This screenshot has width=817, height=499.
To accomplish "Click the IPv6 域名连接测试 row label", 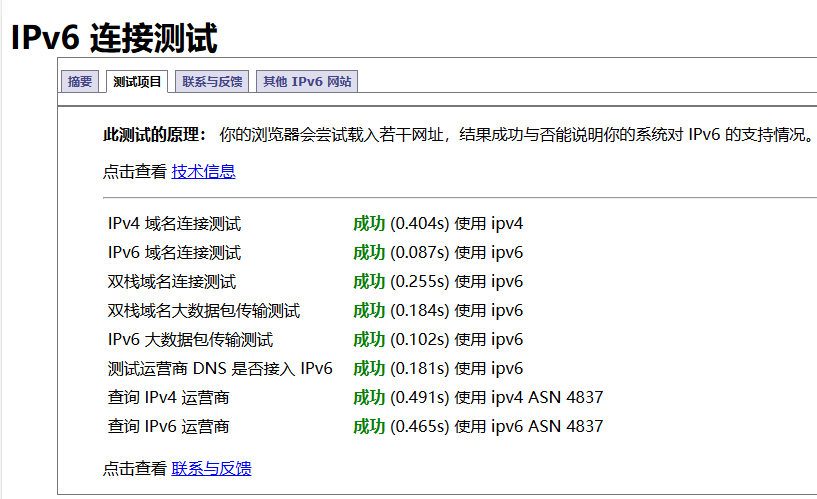I will click(174, 253).
